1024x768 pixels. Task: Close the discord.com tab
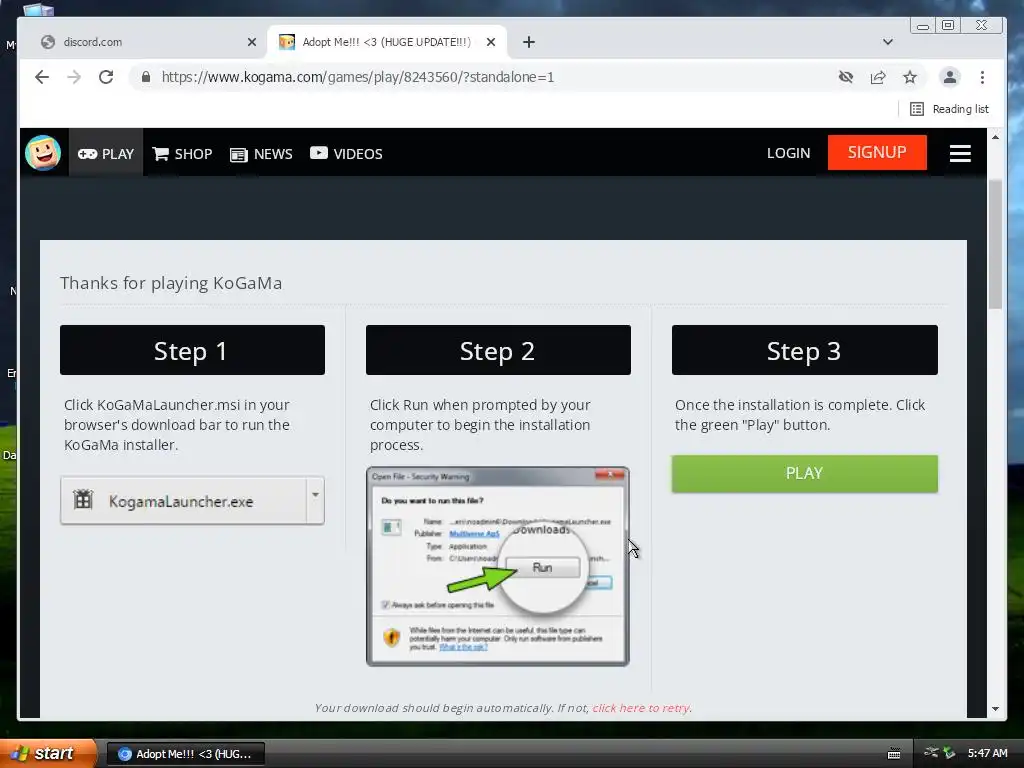pos(252,42)
